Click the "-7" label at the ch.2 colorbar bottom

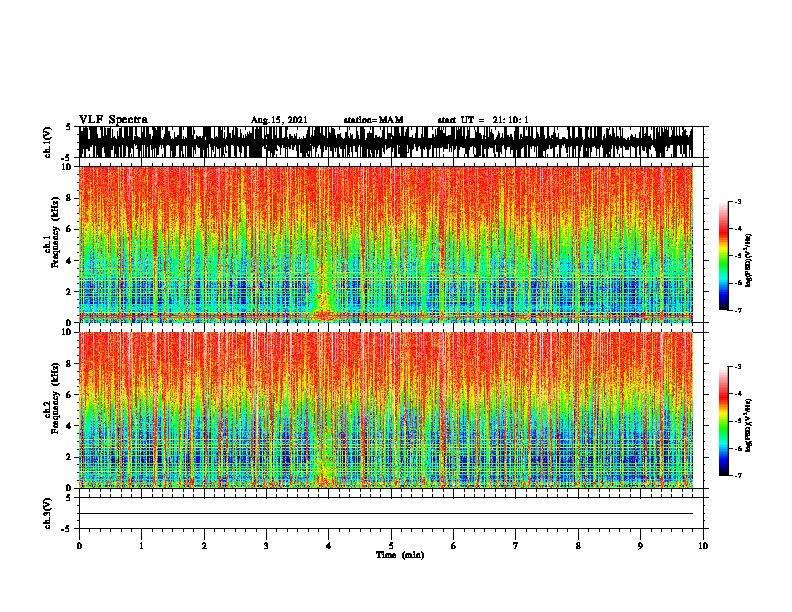tap(738, 475)
